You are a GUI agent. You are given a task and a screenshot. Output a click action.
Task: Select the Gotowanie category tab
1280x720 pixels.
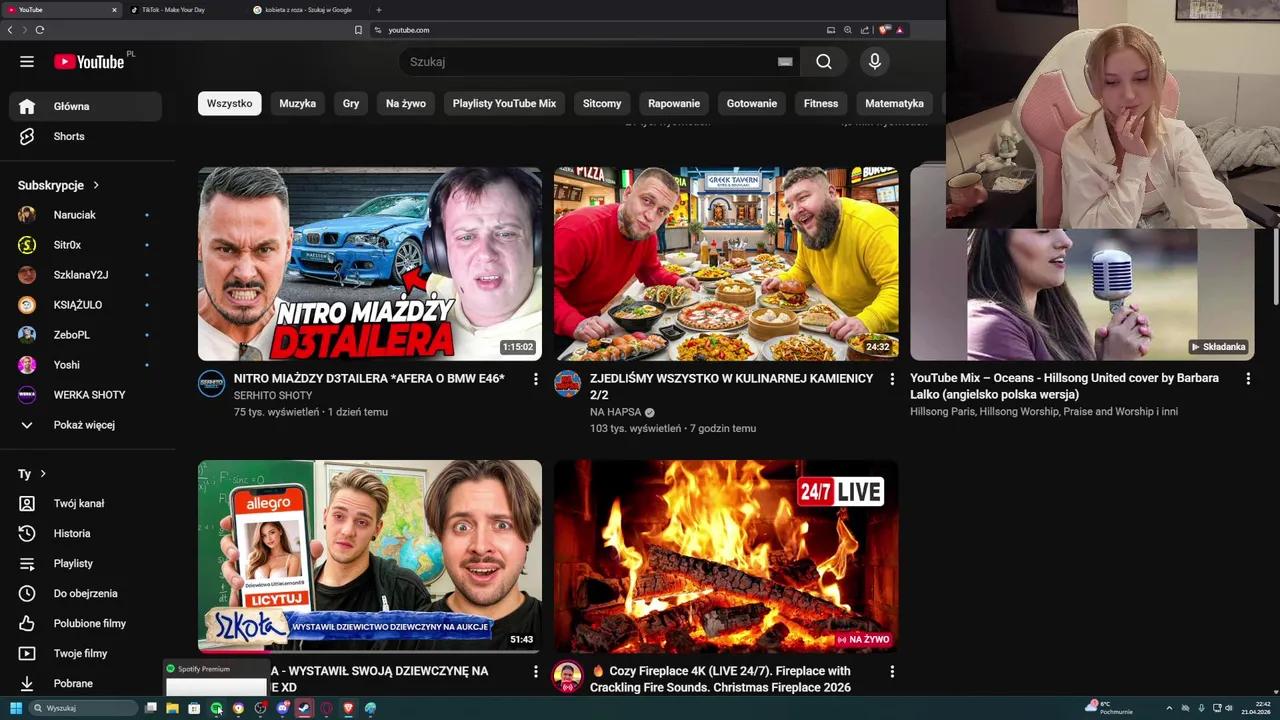(751, 103)
